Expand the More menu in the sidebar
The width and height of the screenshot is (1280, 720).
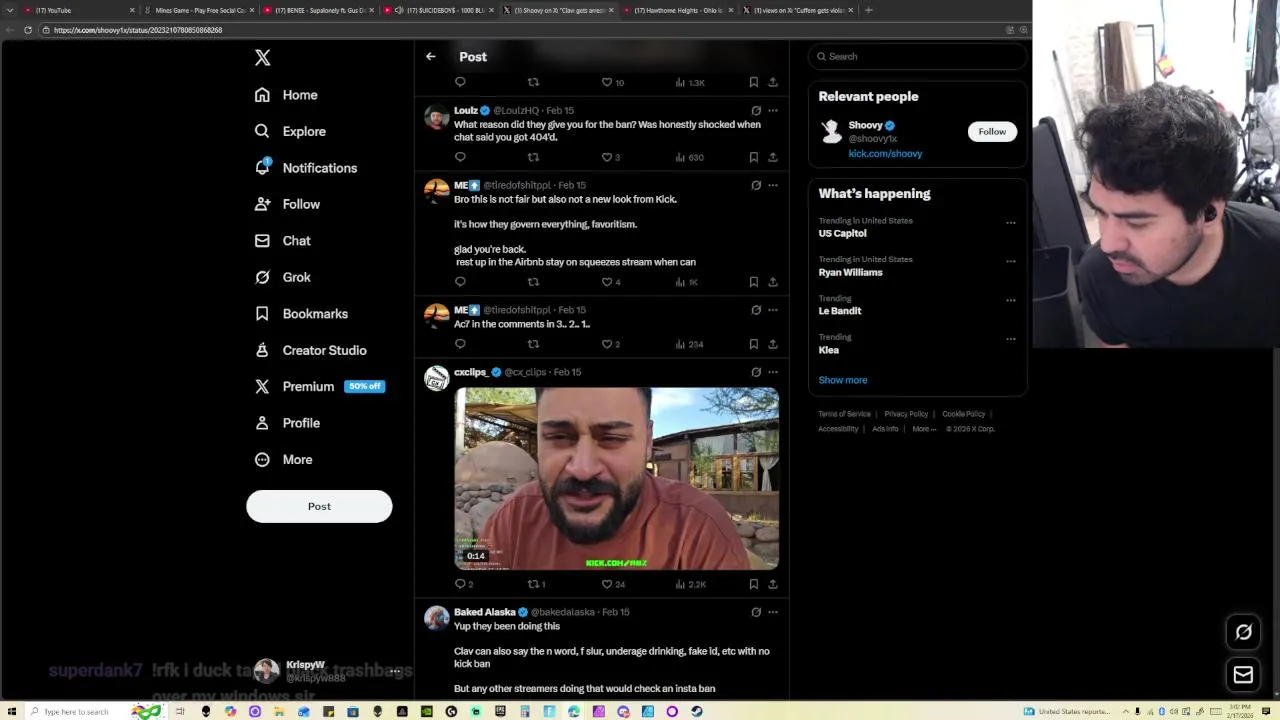coord(283,459)
